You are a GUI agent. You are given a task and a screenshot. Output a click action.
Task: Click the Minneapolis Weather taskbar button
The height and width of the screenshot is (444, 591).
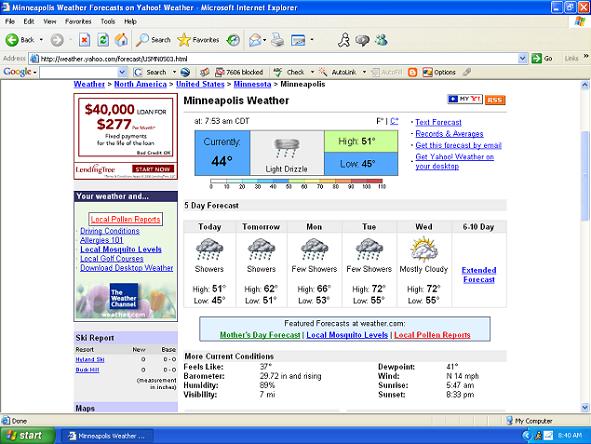pos(107,436)
